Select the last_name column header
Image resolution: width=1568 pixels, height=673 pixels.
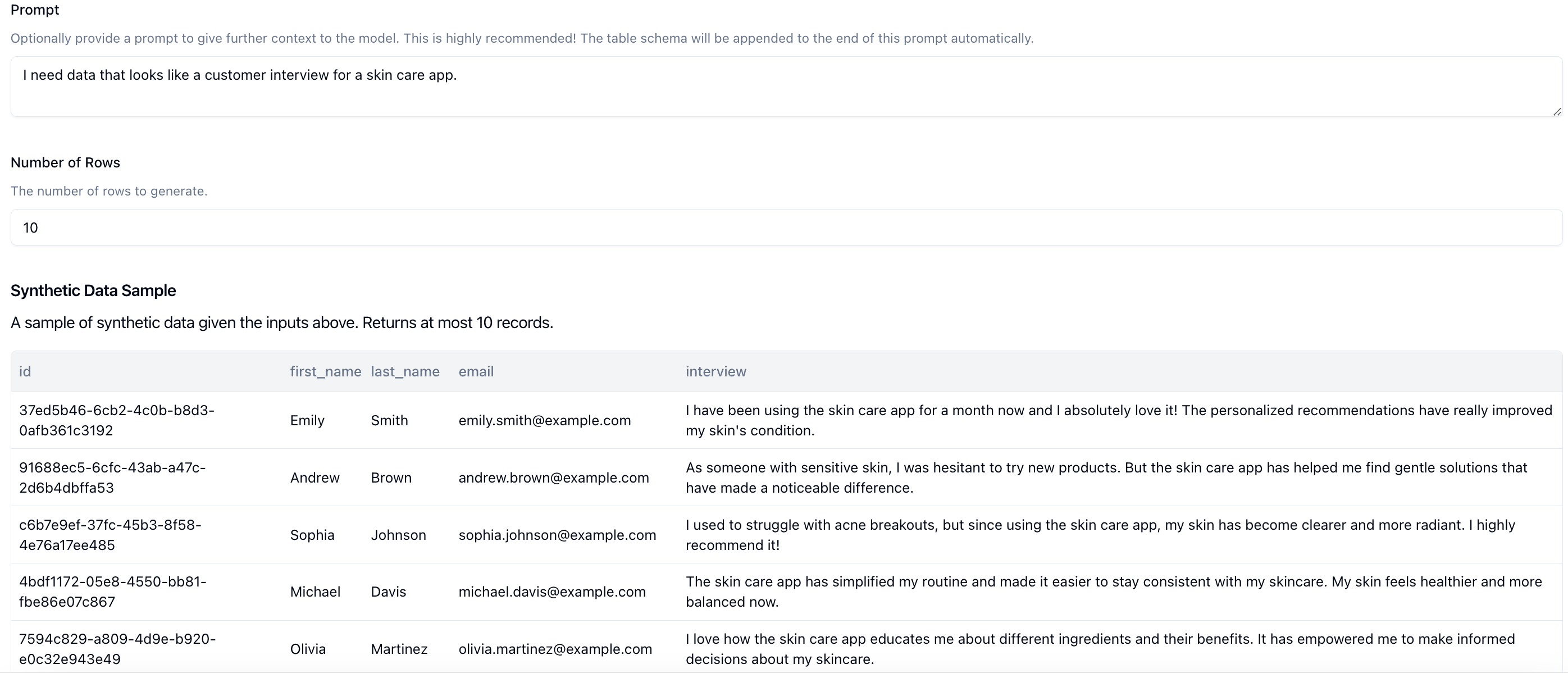click(405, 371)
